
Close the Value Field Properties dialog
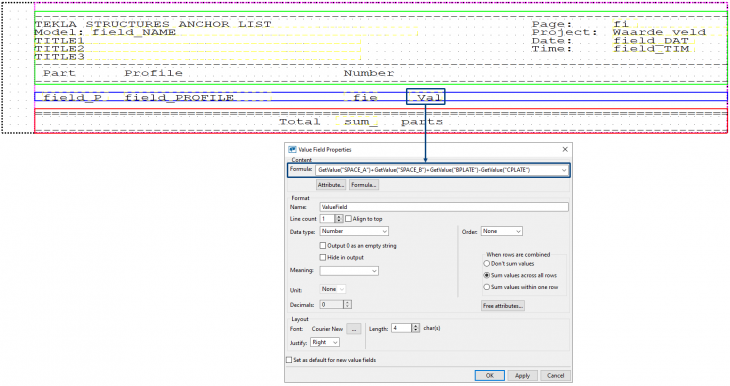coord(565,149)
